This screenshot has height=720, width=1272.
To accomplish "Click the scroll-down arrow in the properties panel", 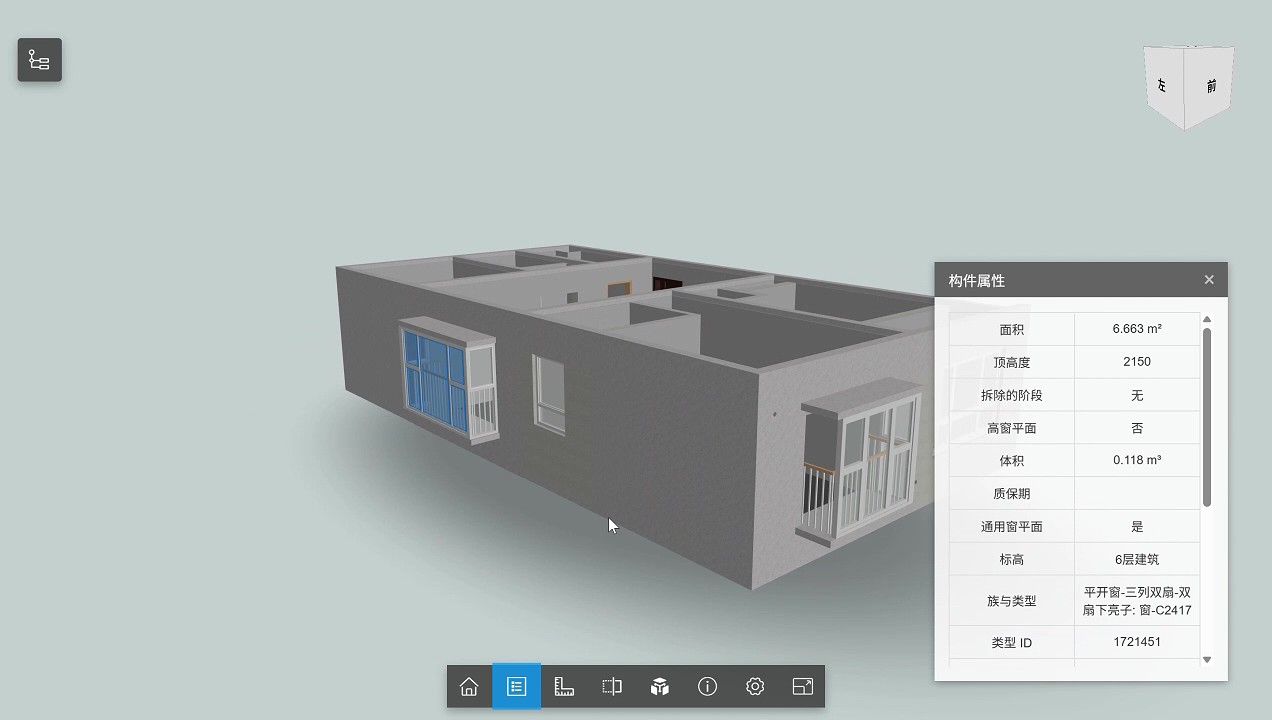I will pos(1207,660).
